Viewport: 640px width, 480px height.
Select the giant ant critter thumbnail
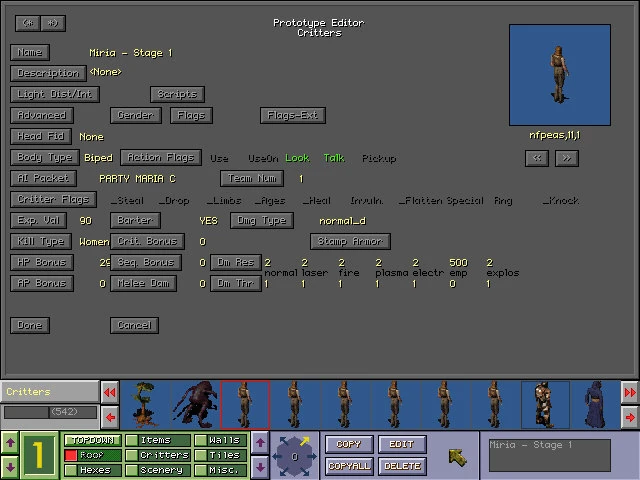(196, 404)
